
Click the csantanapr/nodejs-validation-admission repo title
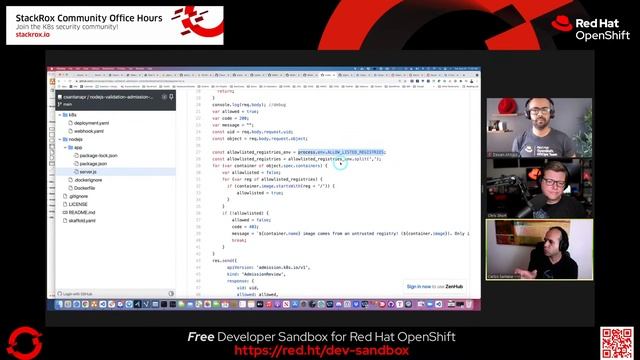(x=108, y=97)
